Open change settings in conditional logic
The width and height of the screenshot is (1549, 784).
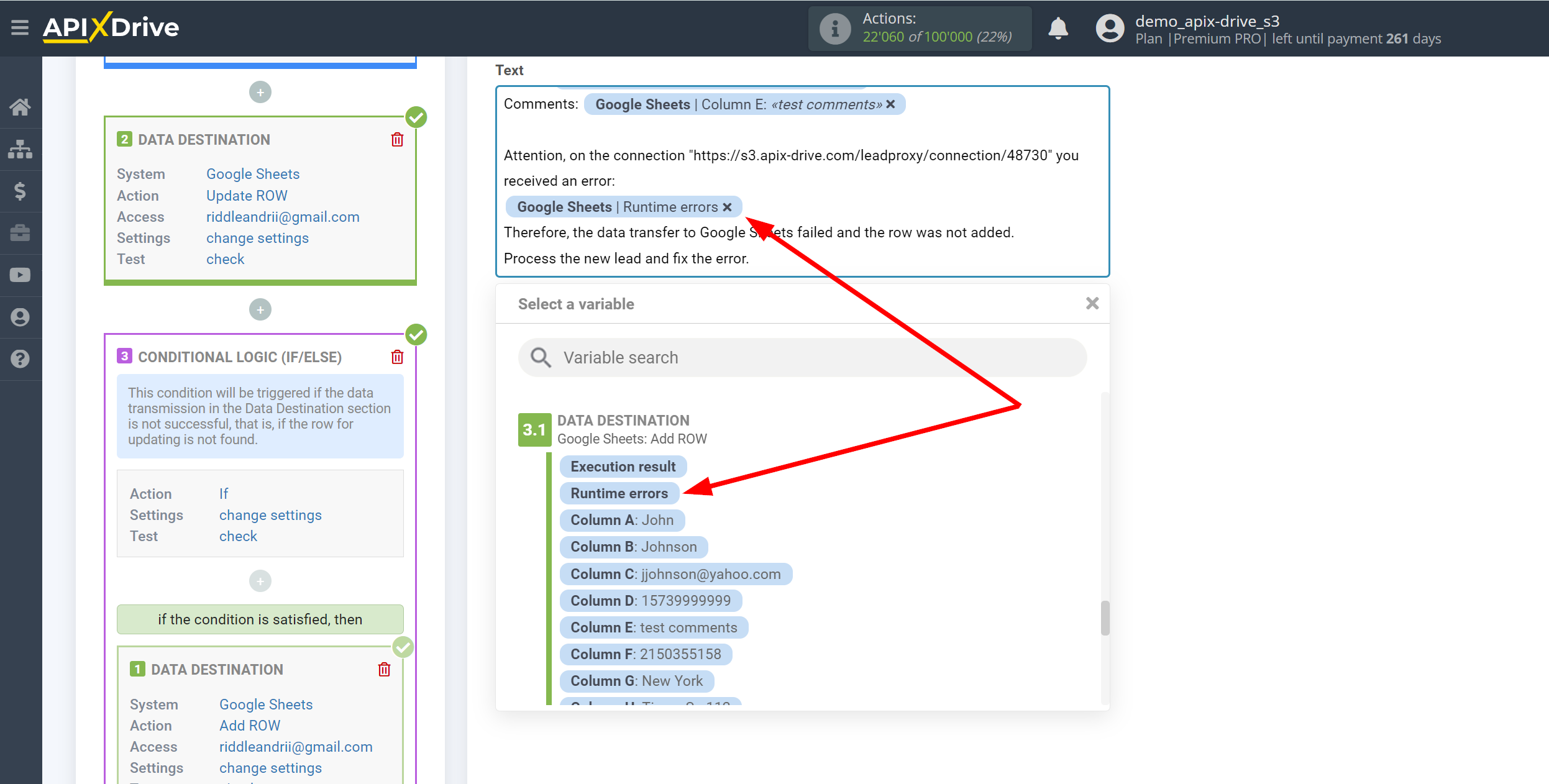270,515
